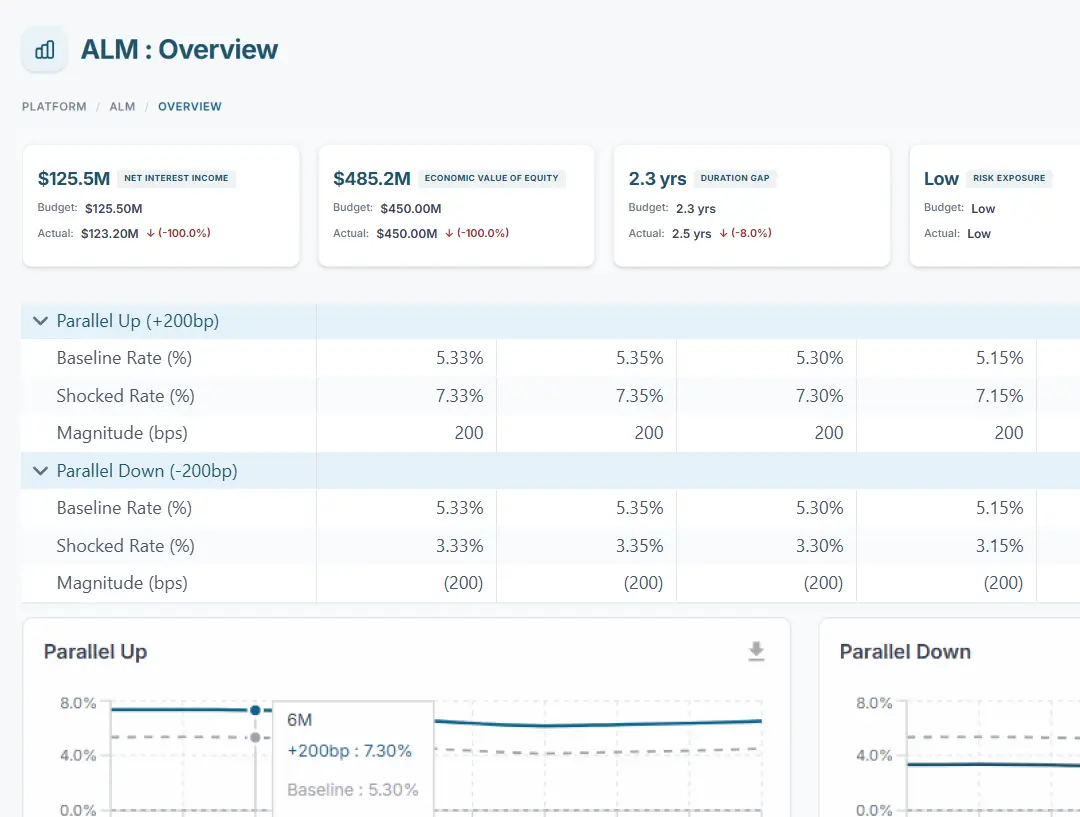
Task: Select the Shocked Rate 3.35% cell
Action: tap(586, 546)
